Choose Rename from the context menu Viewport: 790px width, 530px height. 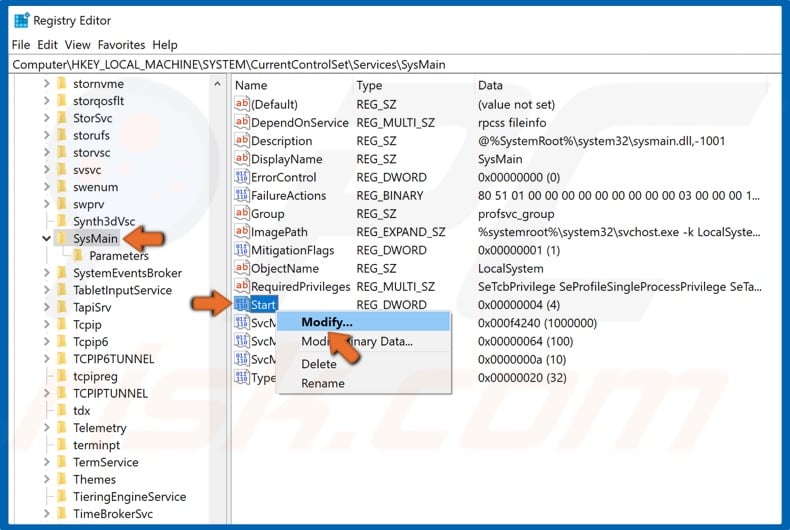pos(363,383)
